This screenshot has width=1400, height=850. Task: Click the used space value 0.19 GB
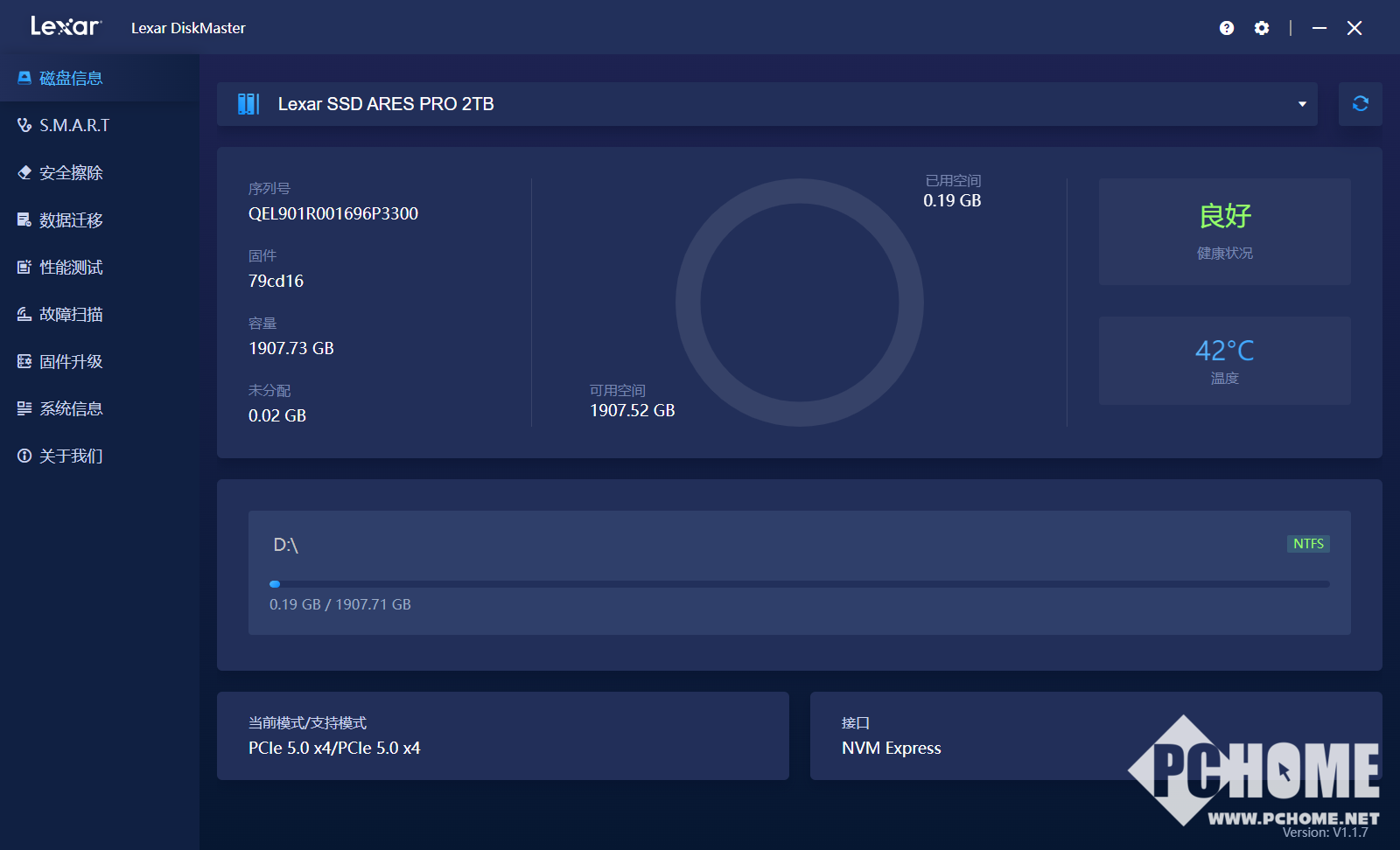click(x=952, y=200)
